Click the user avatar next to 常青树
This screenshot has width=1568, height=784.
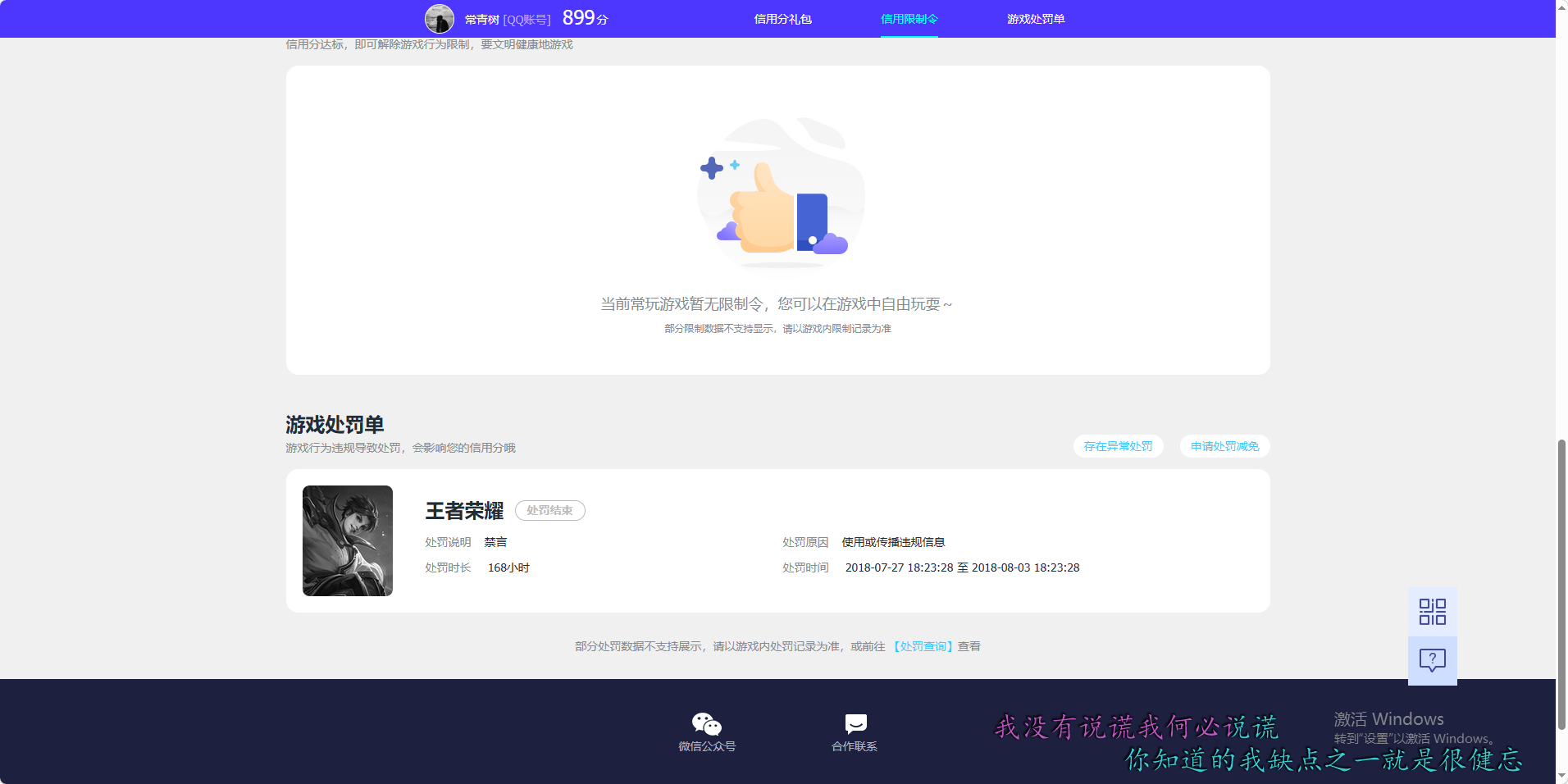coord(440,18)
